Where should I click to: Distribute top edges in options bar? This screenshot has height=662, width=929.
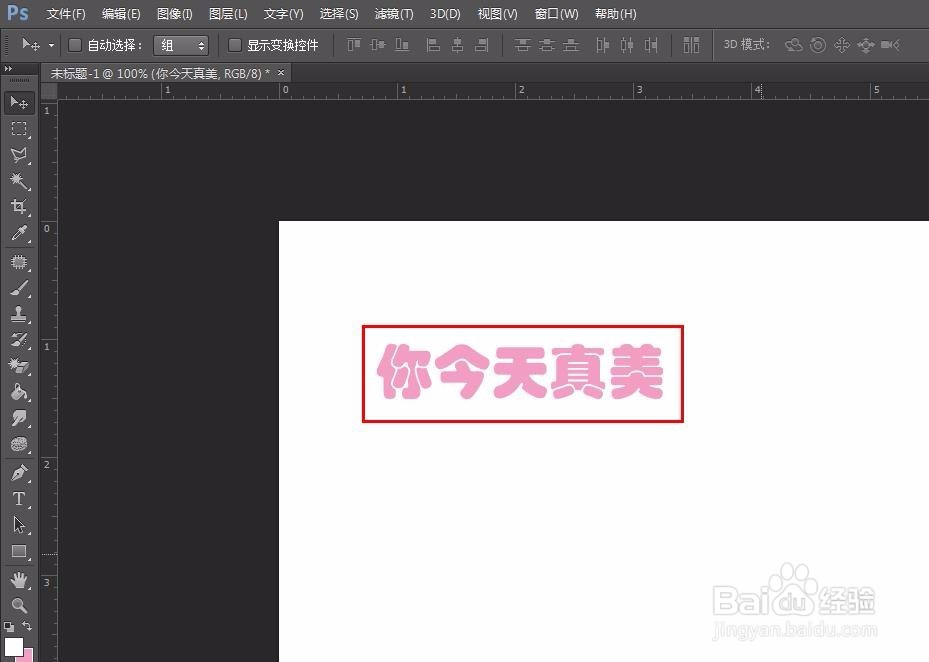[x=522, y=45]
